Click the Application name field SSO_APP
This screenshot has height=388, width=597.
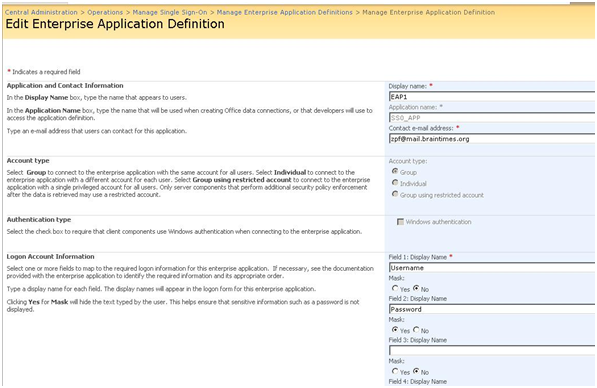coord(492,118)
